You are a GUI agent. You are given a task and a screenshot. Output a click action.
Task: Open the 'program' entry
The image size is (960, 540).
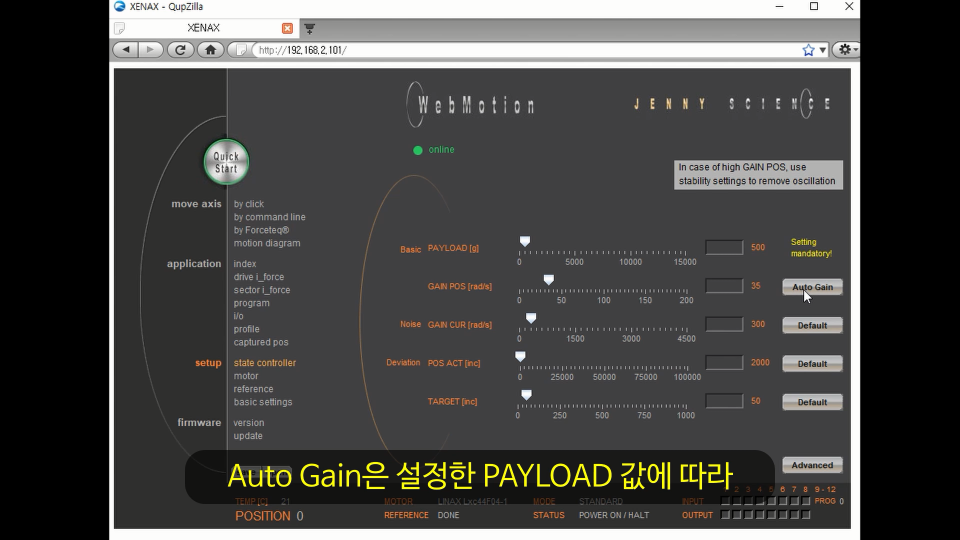251,303
